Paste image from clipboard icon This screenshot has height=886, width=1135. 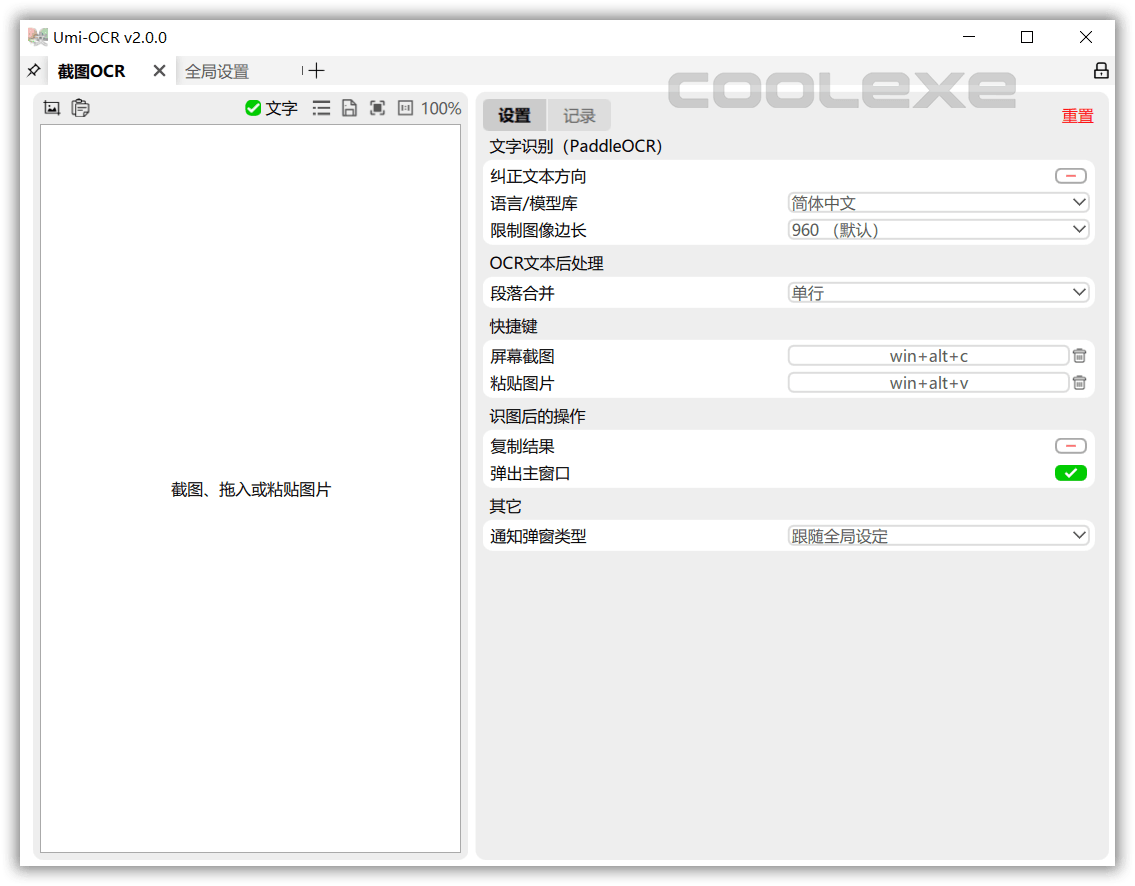tap(80, 107)
